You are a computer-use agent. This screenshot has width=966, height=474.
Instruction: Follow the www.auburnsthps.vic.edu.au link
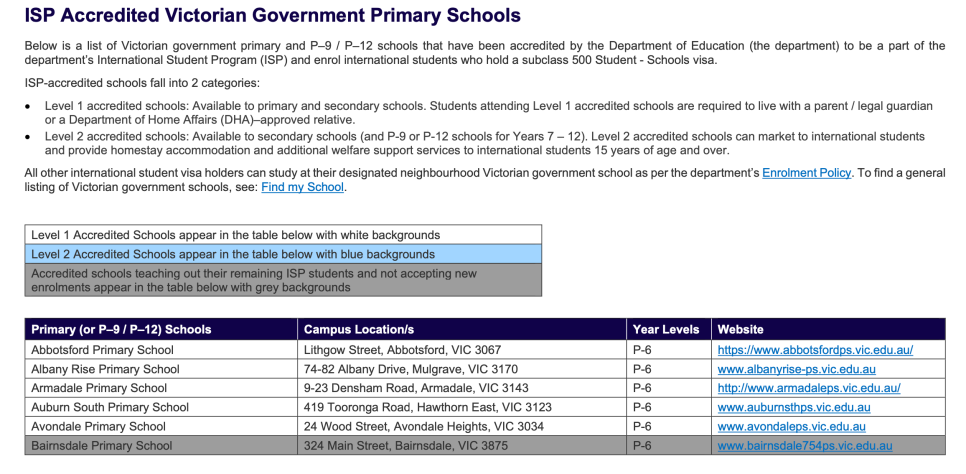pyautogui.click(x=793, y=407)
